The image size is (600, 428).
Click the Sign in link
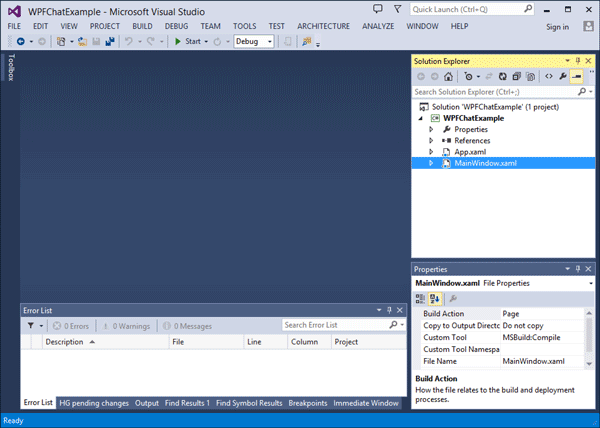[x=557, y=27]
